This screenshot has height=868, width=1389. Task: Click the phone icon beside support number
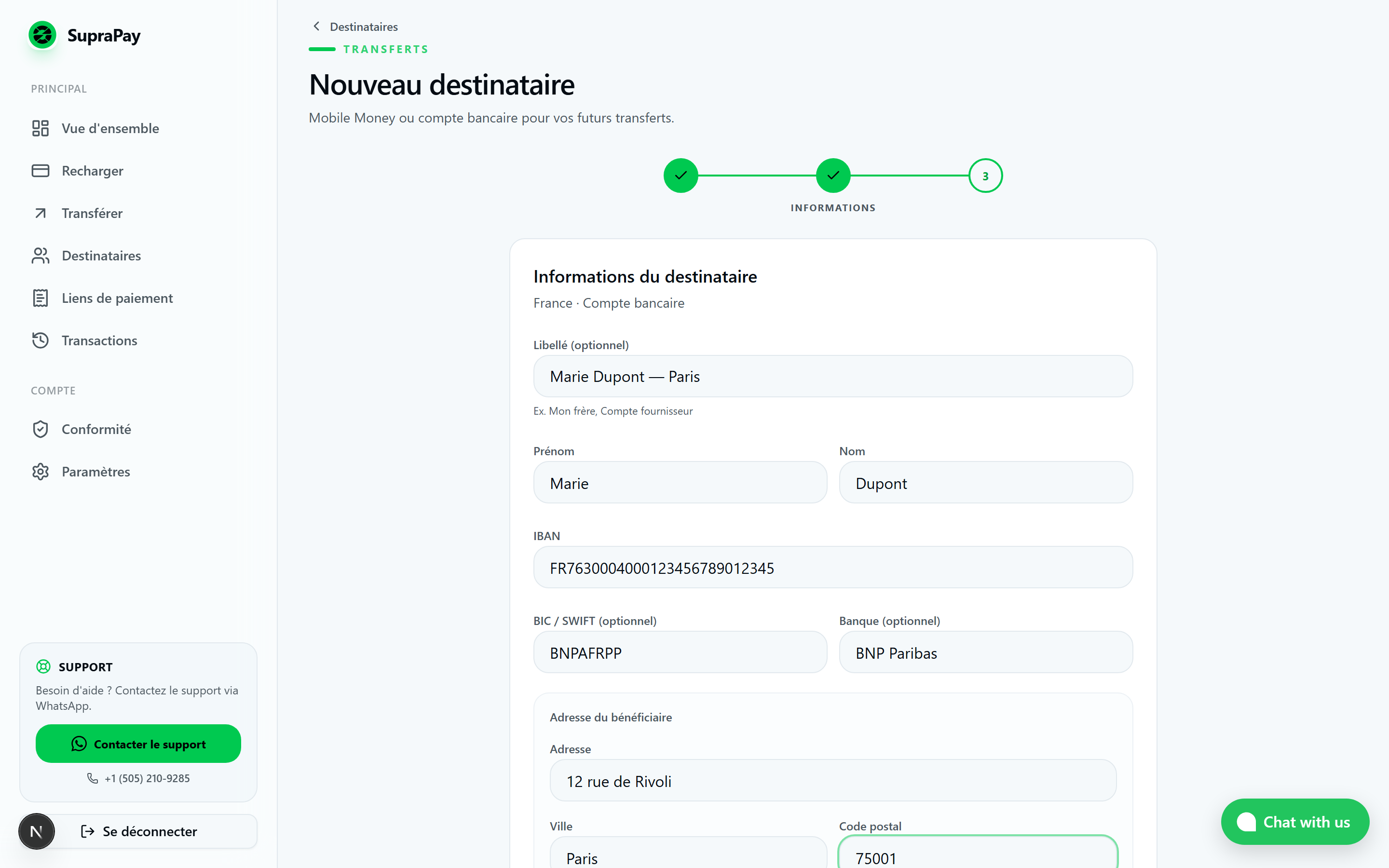(x=92, y=778)
